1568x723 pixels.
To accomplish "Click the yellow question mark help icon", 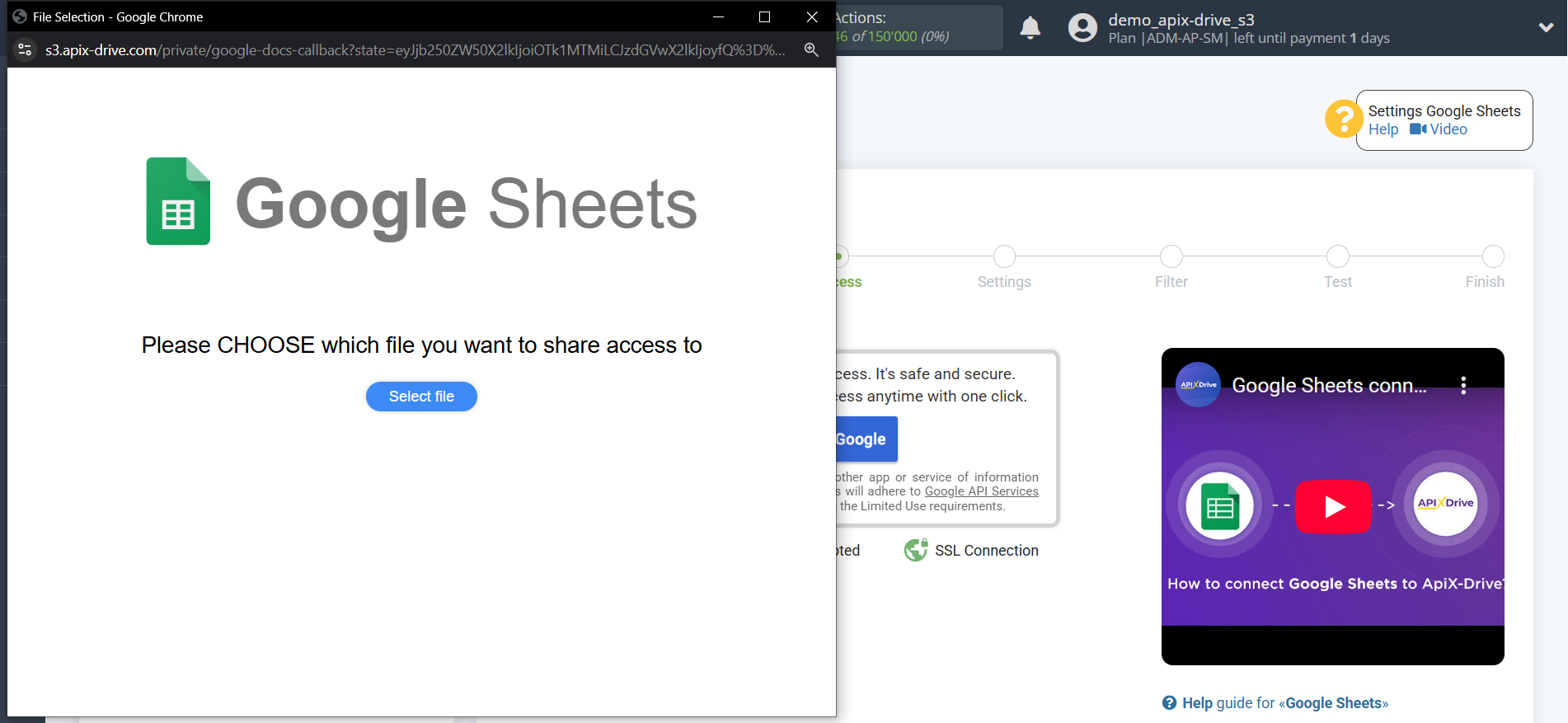I will [1344, 119].
